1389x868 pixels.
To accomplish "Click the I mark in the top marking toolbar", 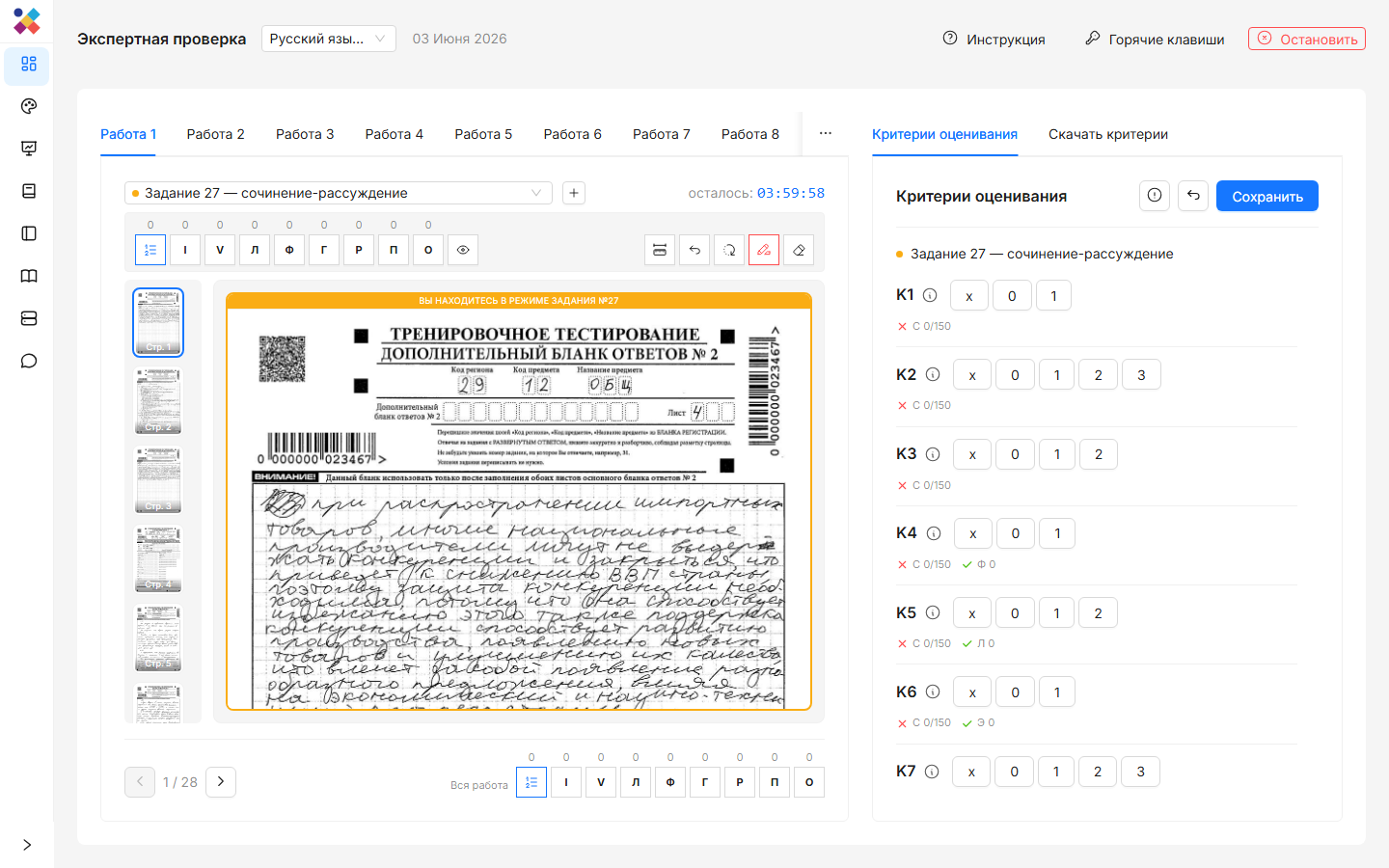I will pyautogui.click(x=185, y=250).
